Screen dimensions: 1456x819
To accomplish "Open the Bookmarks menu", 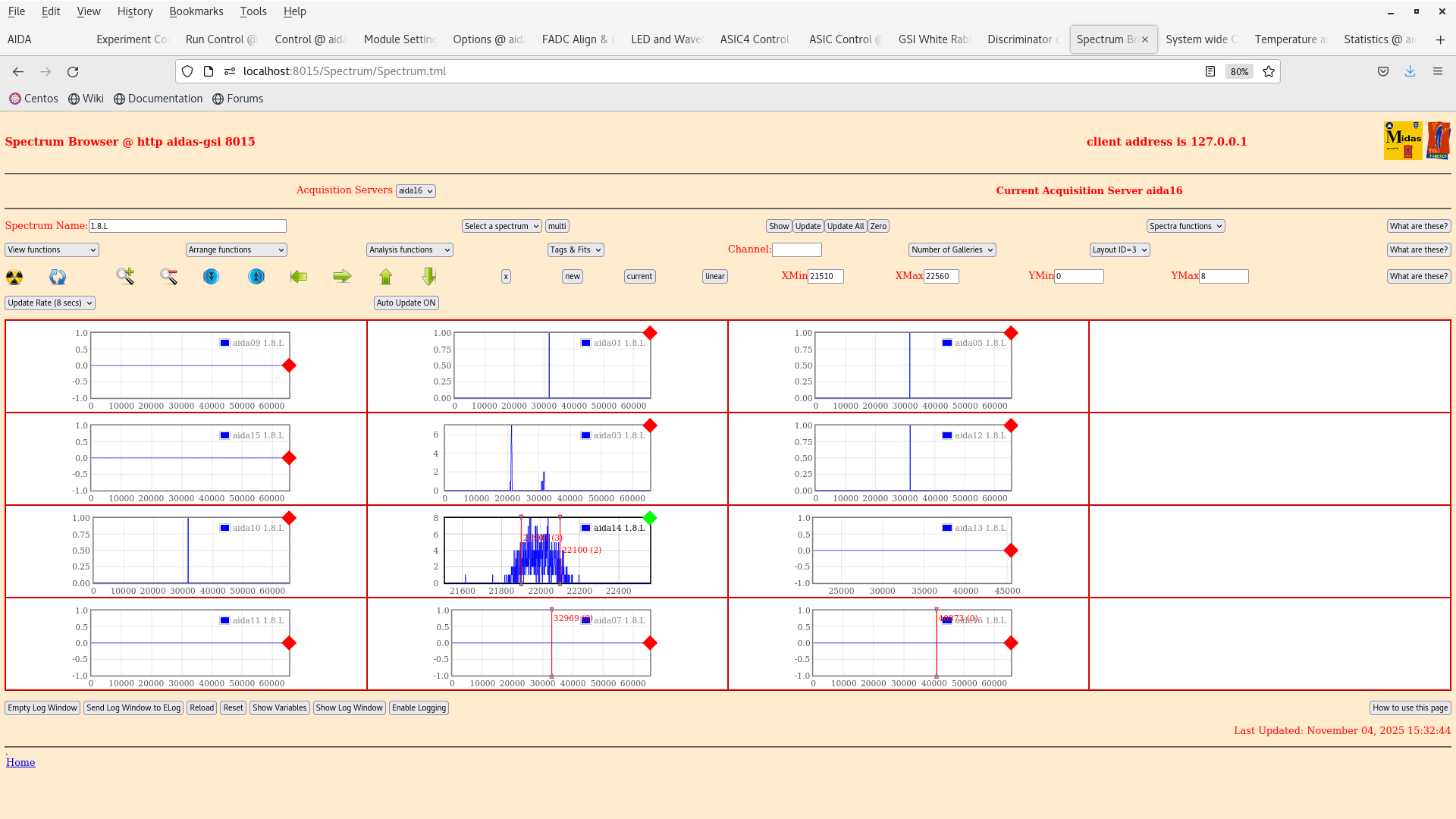I will pos(196,11).
